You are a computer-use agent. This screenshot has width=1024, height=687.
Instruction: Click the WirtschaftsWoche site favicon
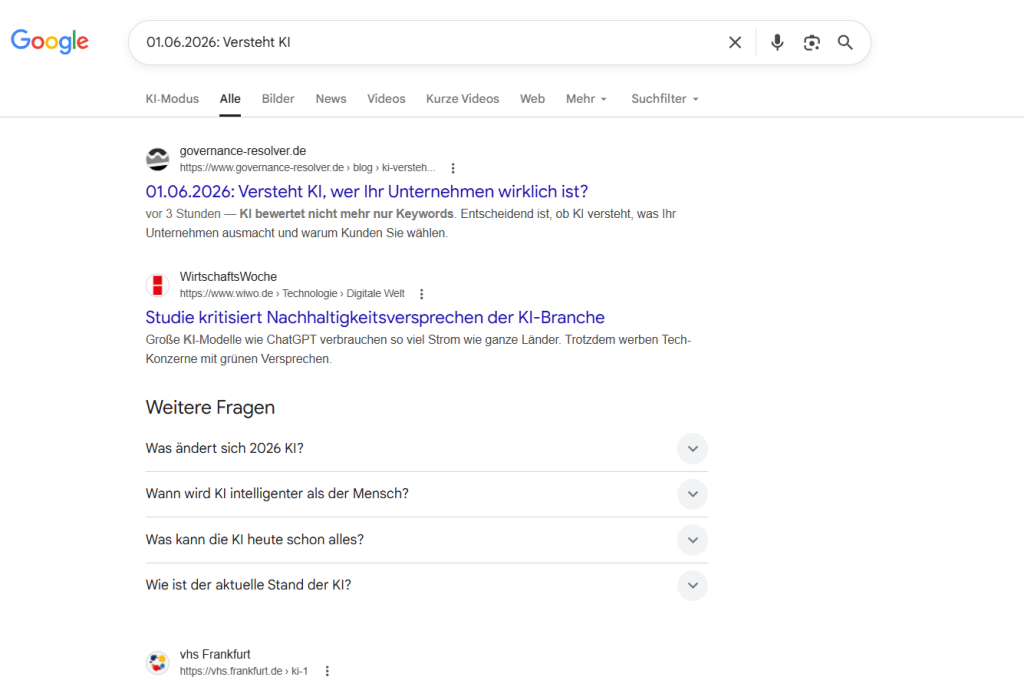[x=157, y=285]
